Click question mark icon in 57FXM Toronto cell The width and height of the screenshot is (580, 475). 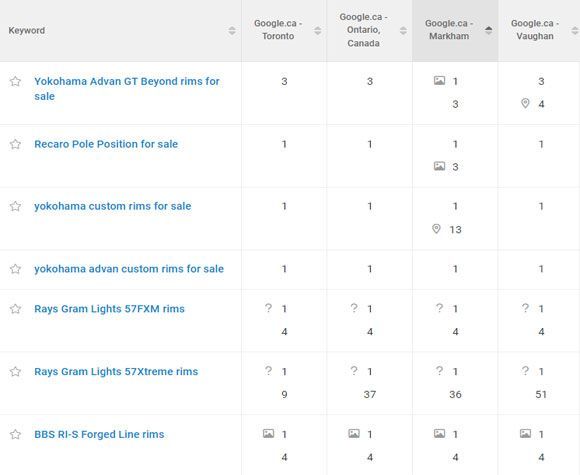(x=268, y=308)
